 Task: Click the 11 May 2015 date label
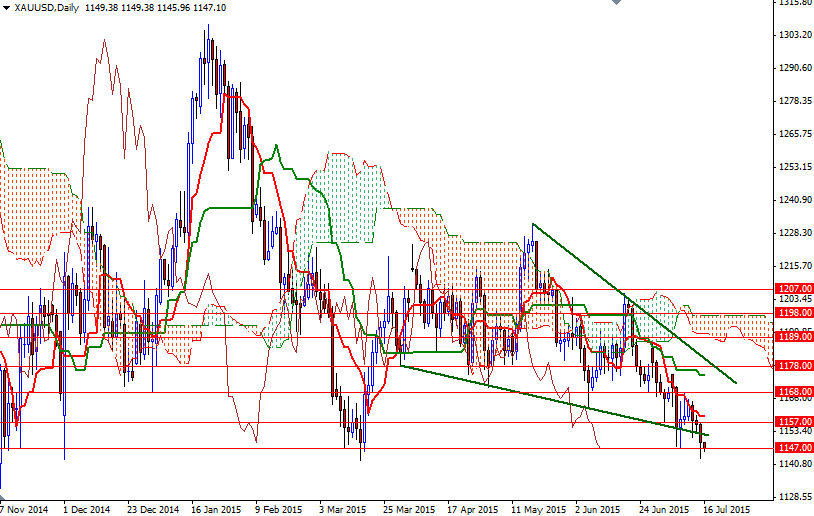point(535,509)
